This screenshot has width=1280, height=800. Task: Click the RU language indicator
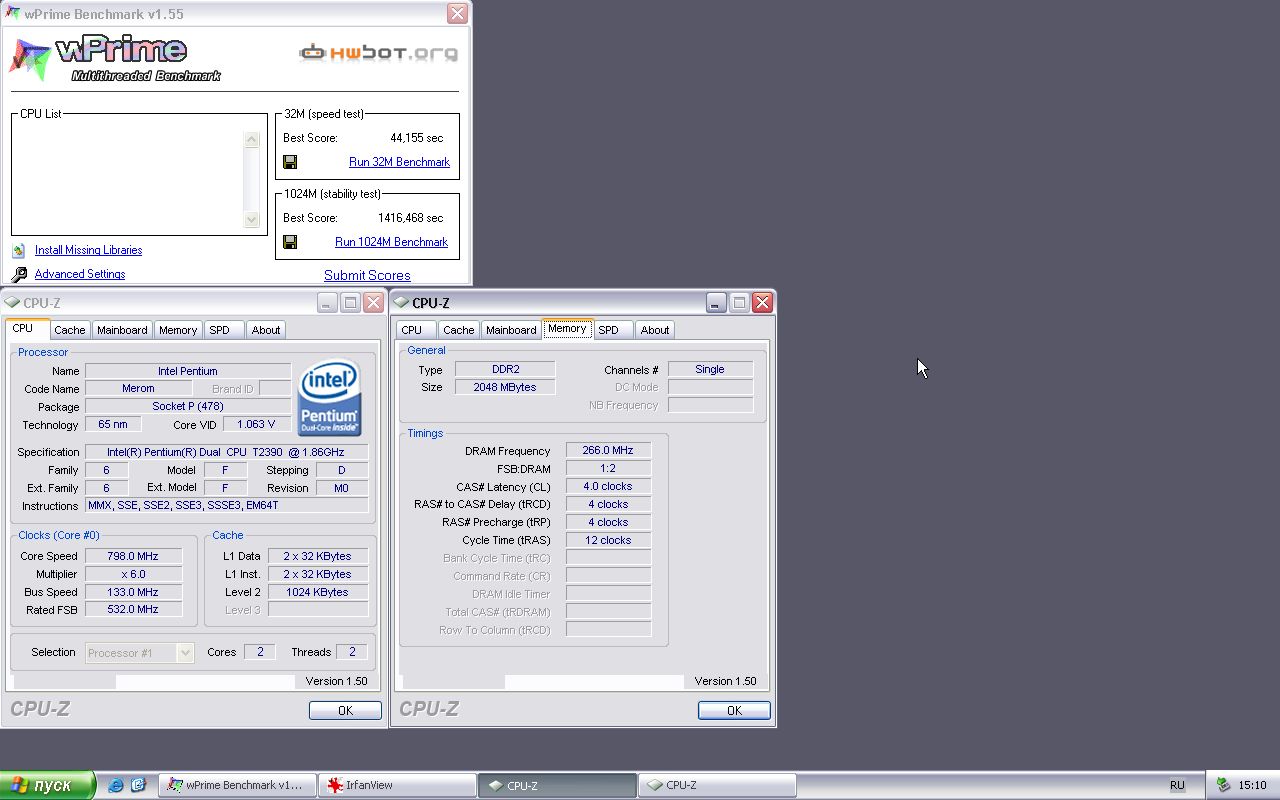[x=1177, y=785]
